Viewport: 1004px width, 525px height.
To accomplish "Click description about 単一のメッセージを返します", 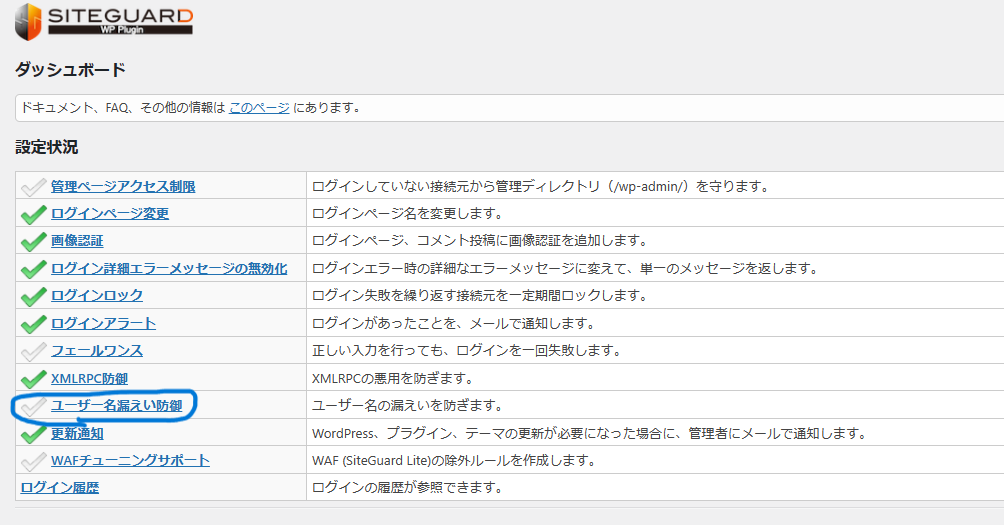I will pos(565,268).
